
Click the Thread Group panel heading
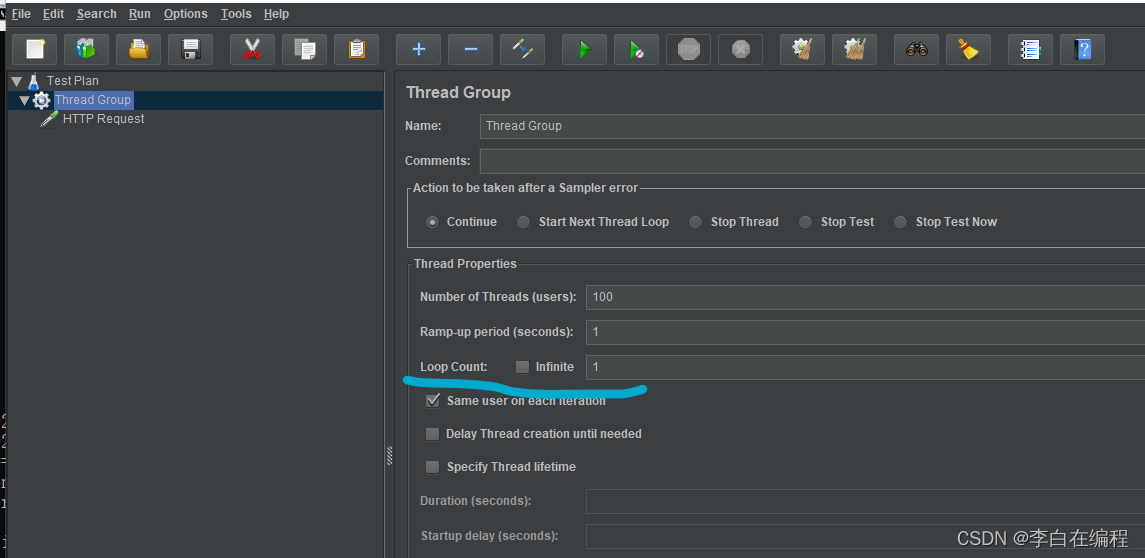pos(459,93)
